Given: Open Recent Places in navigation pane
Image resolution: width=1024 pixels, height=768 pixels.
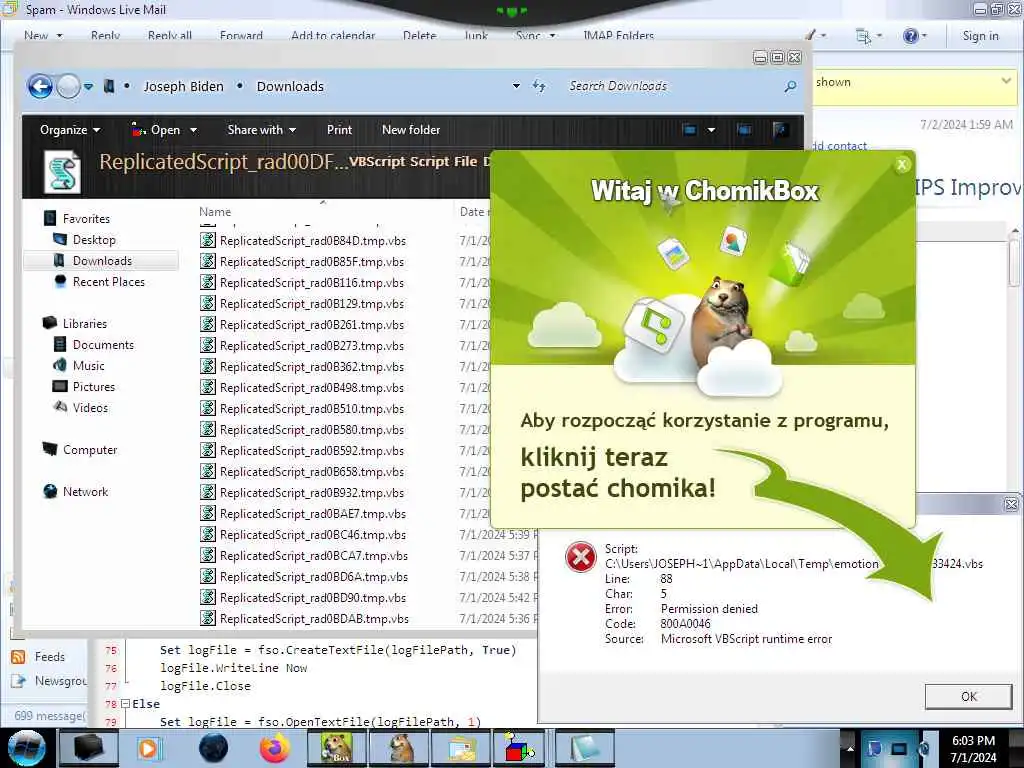Looking at the screenshot, I should (x=108, y=281).
